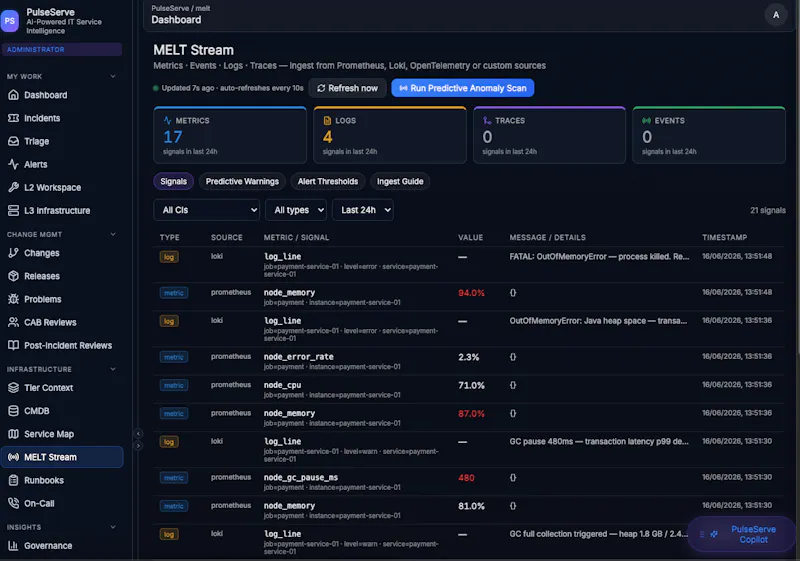
Task: Collapse the Insights section
Action: [113, 527]
